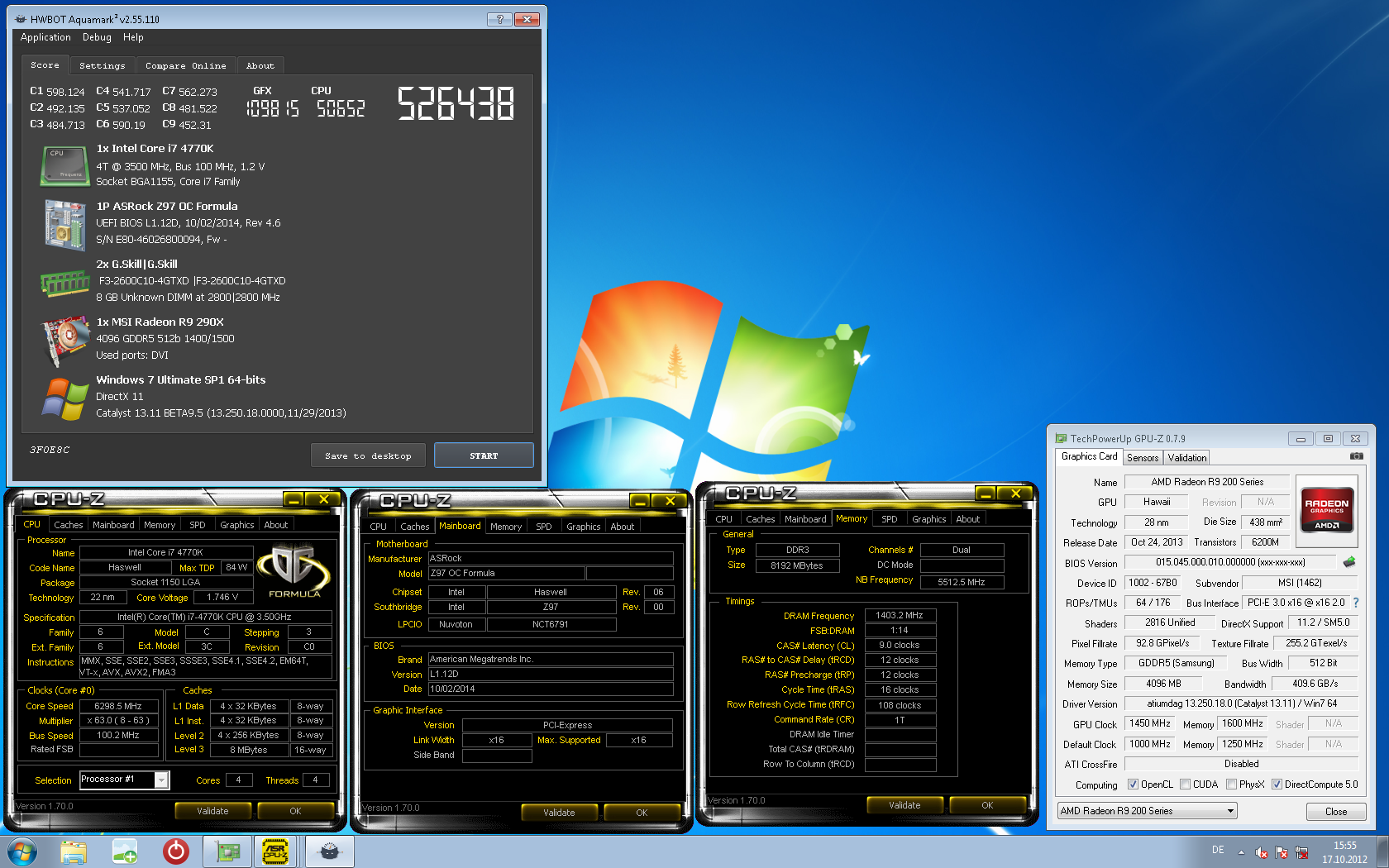The image size is (1389, 868).
Task: Click the help question mark in HWBOT Aquamark title bar
Action: click(x=499, y=19)
